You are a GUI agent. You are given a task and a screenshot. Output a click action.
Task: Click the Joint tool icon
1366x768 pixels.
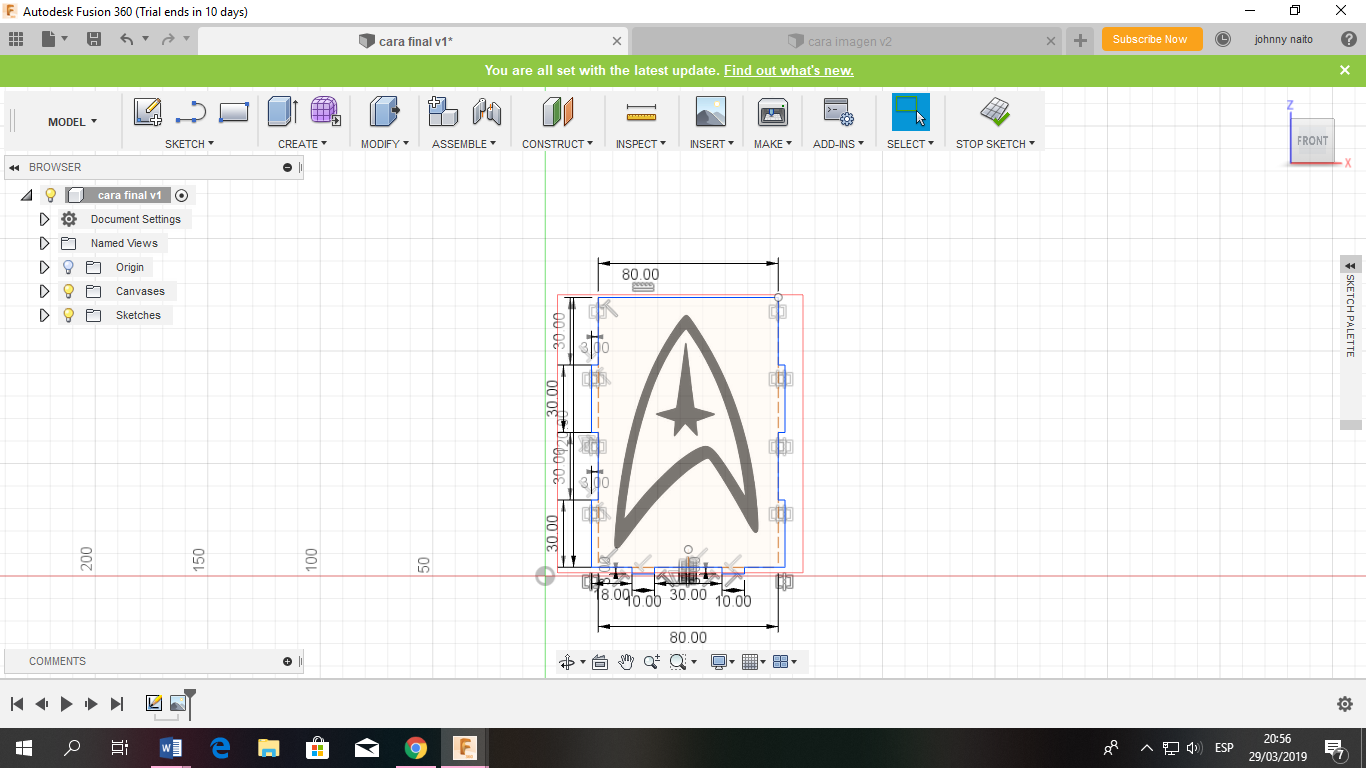486,111
